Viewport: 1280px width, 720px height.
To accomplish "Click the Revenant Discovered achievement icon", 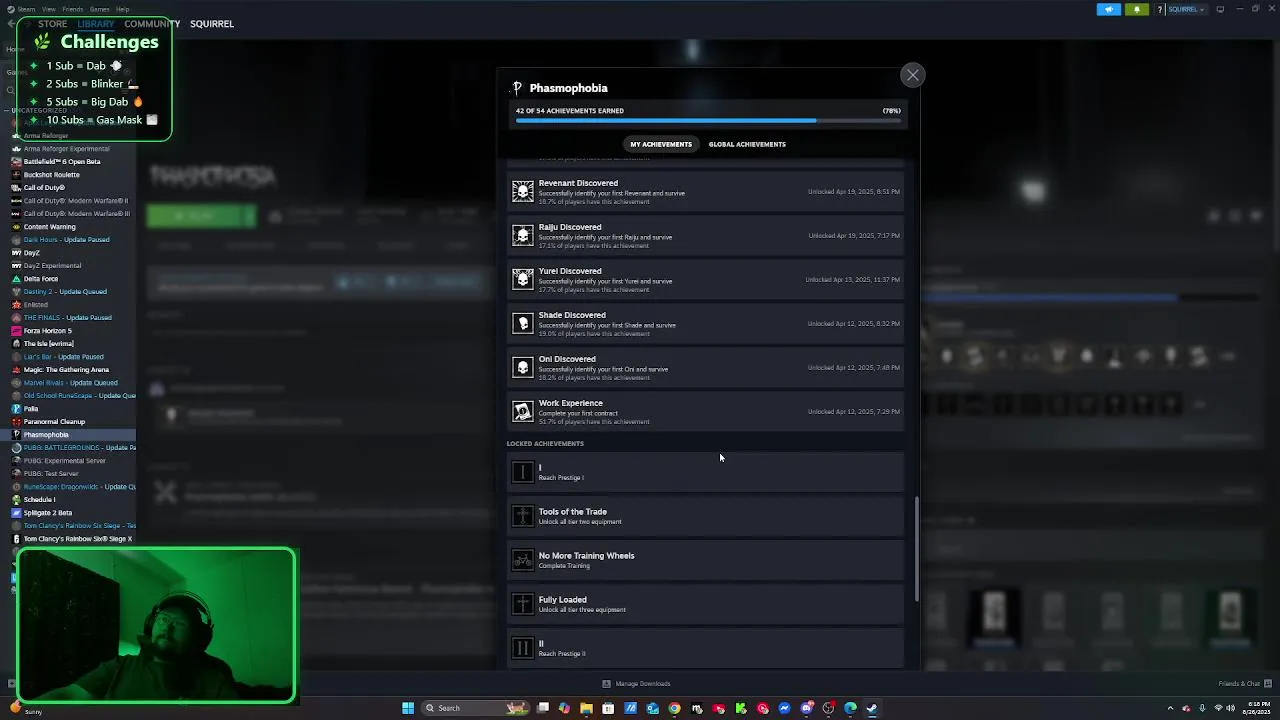I will click(x=523, y=191).
